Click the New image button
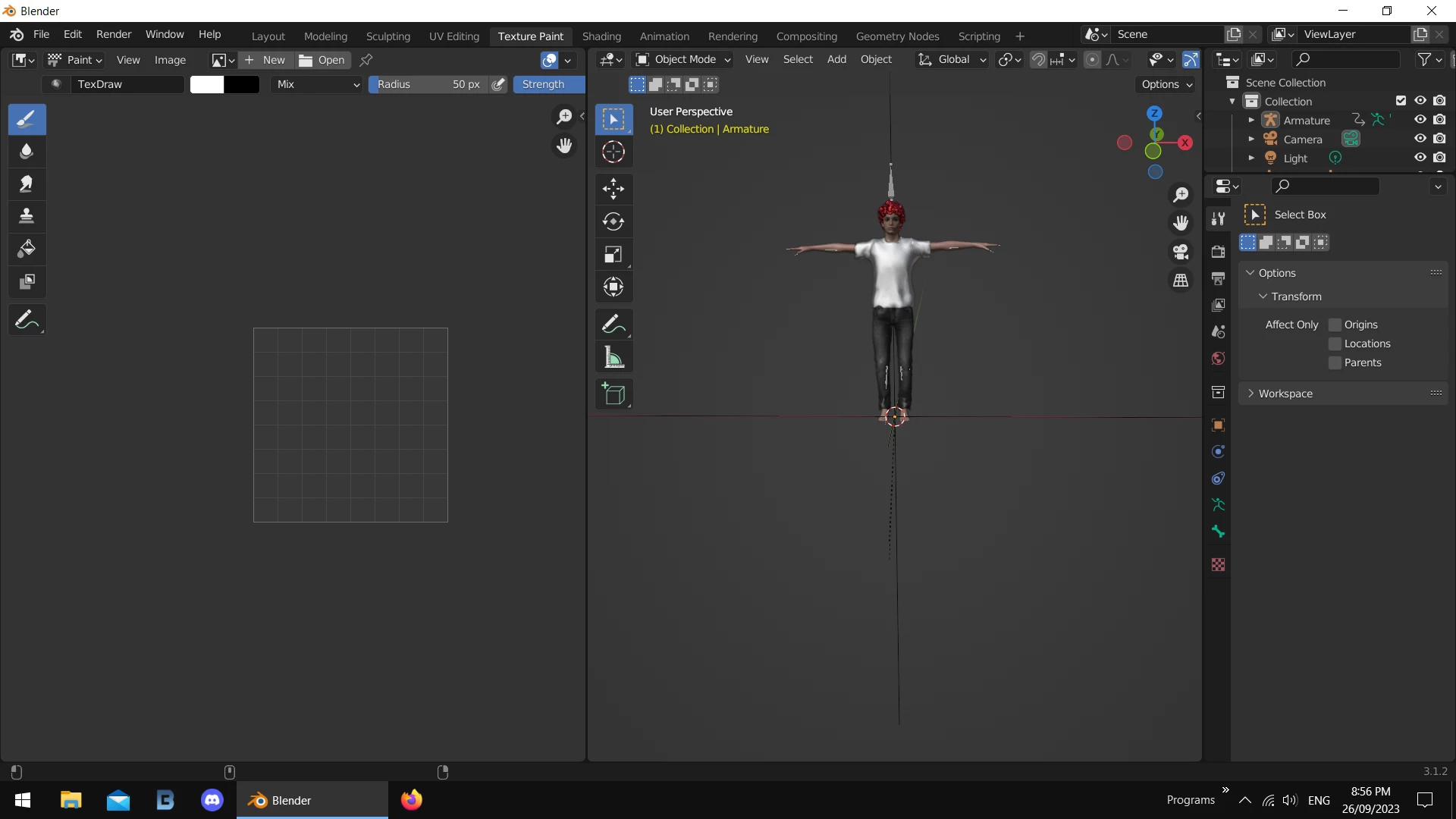The width and height of the screenshot is (1456, 819). pyautogui.click(x=265, y=60)
